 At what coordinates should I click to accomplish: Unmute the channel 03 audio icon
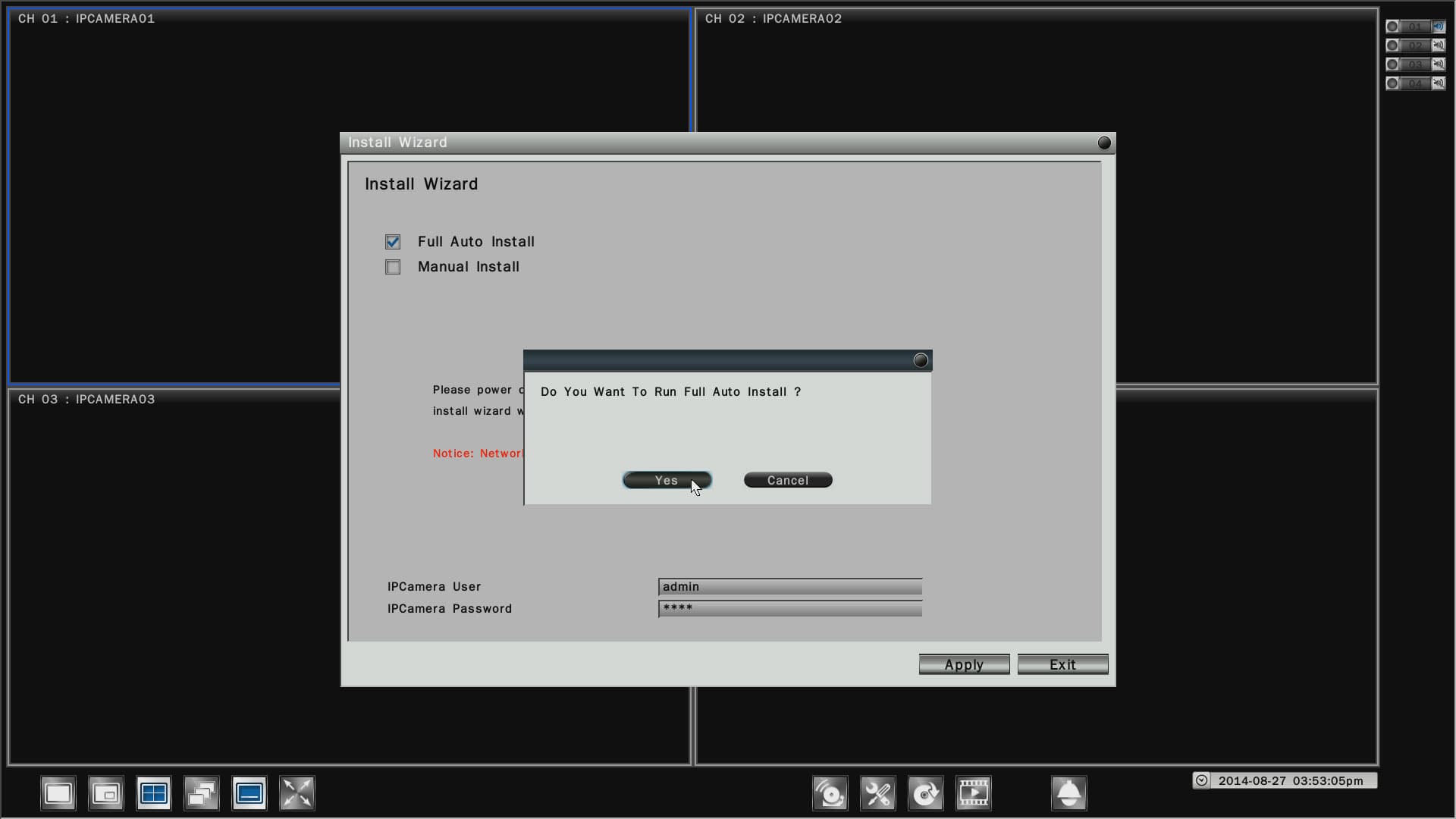1439,64
